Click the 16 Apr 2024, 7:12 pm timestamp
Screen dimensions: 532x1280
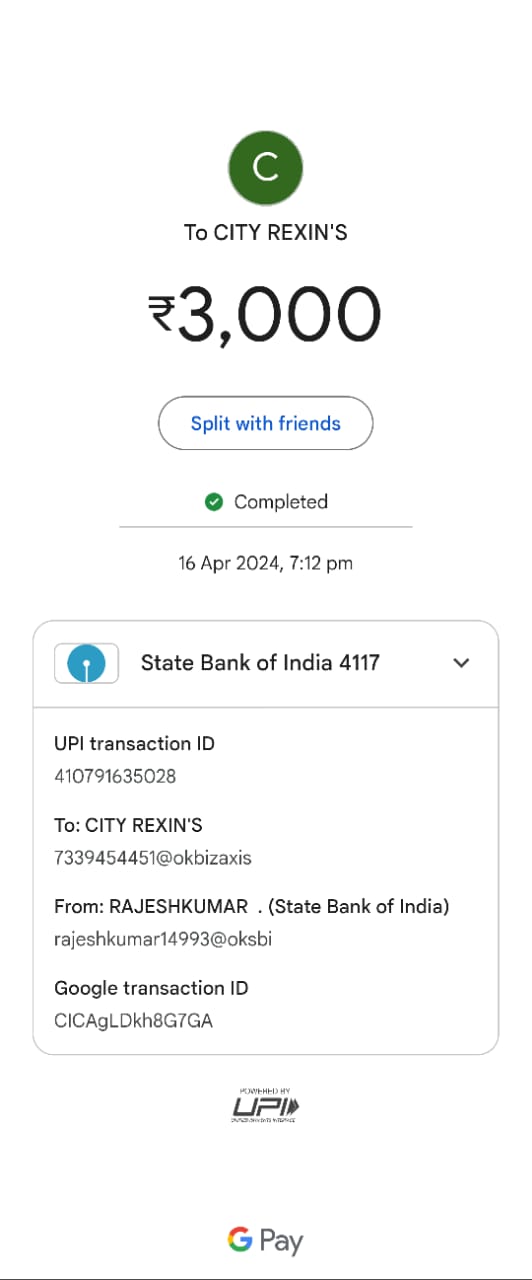[x=266, y=563]
